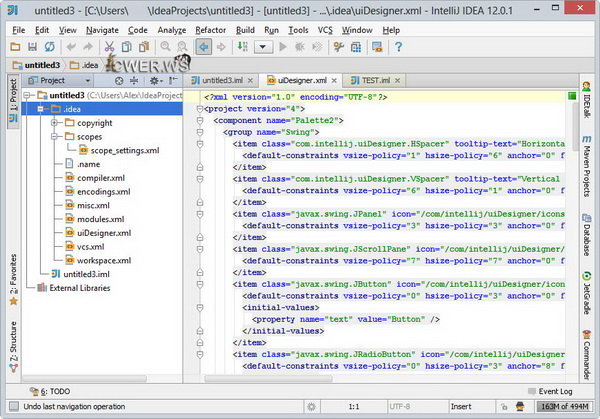Click the Paste toolbar icon
This screenshot has height=419, width=600.
(x=144, y=47)
